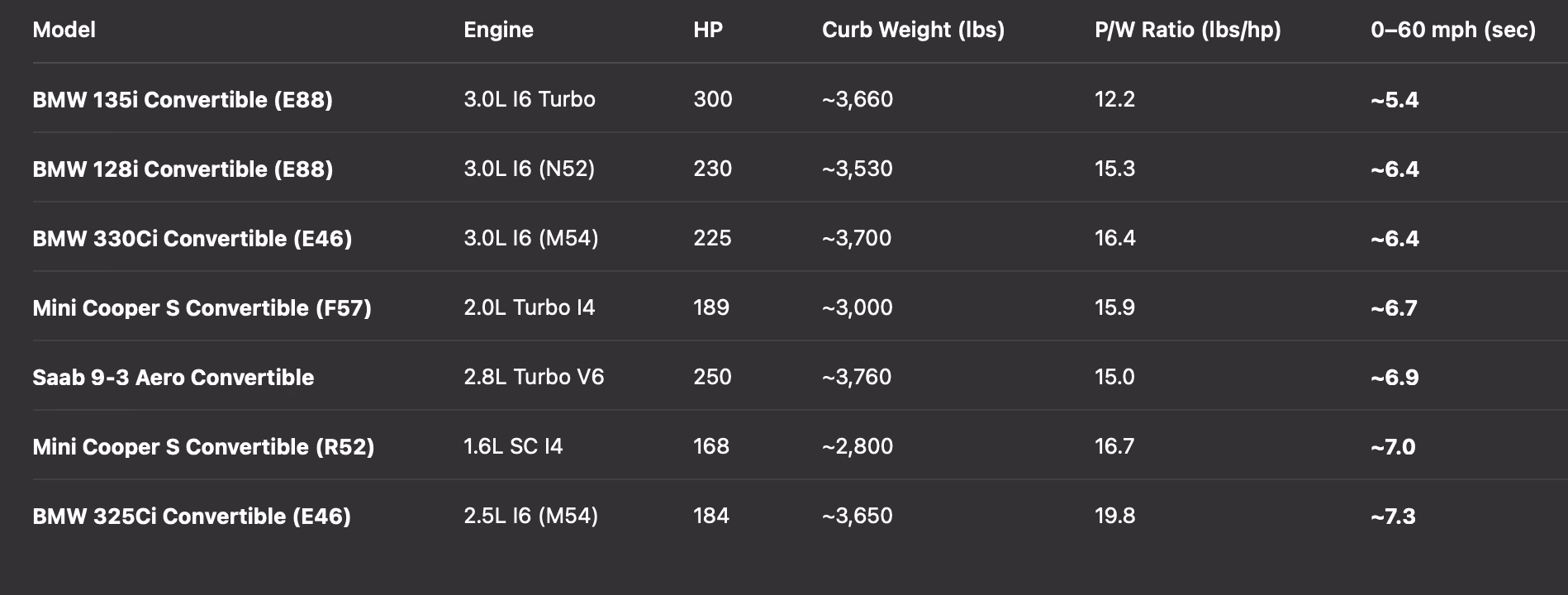Click the P/W Ratio (lbs/hp) header
The image size is (1568, 595).
1188,30
